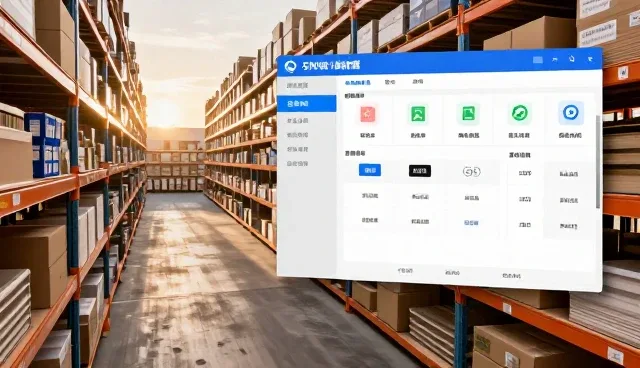The height and width of the screenshot is (368, 640).
Task: Open the pink star icon card
Action: pyautogui.click(x=368, y=114)
